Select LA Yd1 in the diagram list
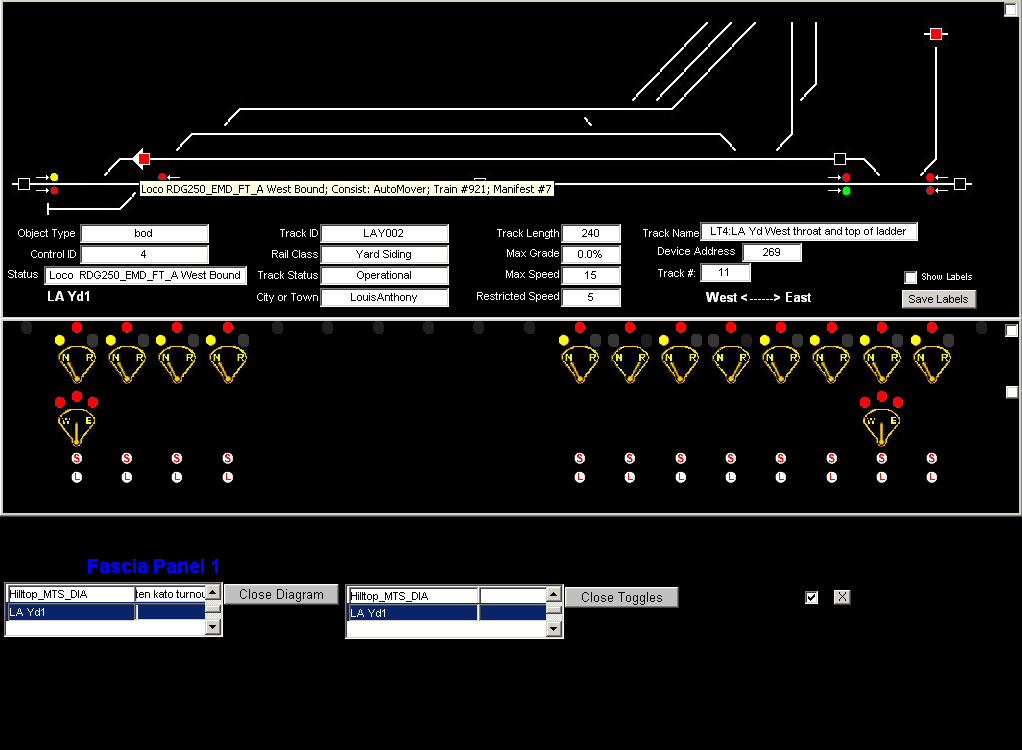1022x750 pixels. tap(70, 612)
